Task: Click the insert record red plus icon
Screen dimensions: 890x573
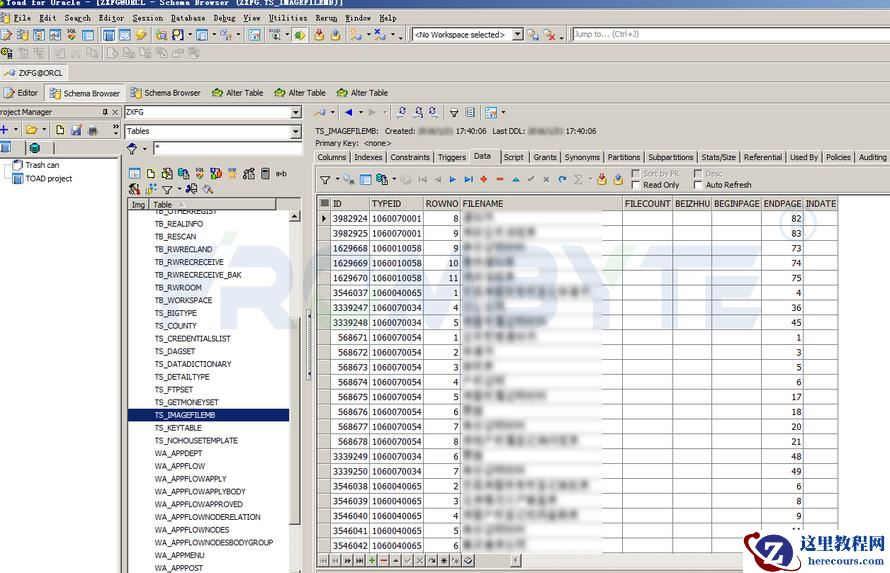Action: [x=484, y=180]
